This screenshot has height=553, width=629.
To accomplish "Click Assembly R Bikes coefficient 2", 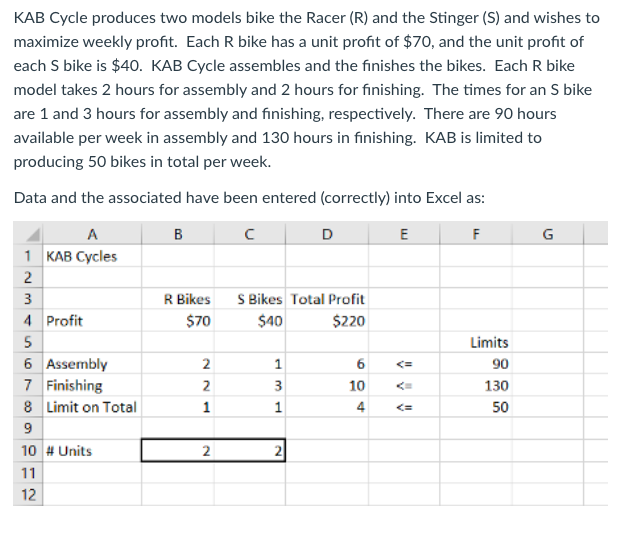I will point(178,364).
